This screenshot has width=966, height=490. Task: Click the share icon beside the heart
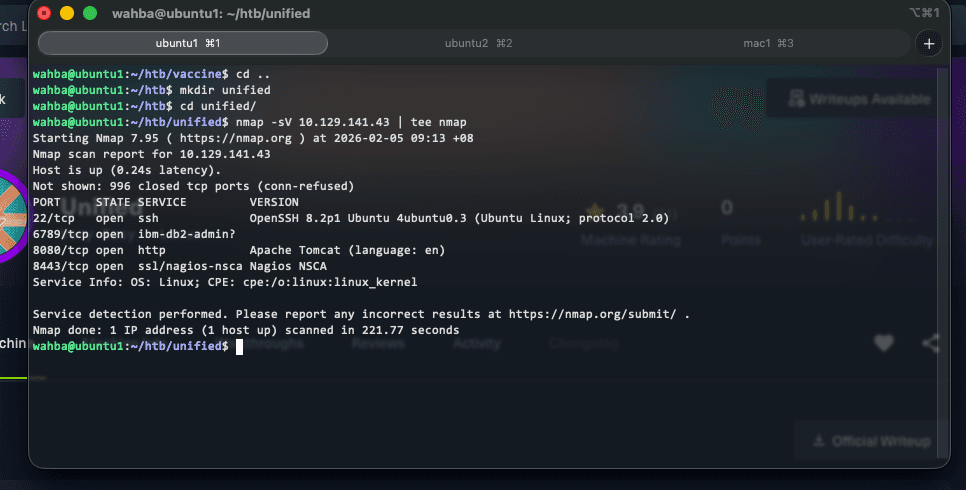tap(931, 343)
